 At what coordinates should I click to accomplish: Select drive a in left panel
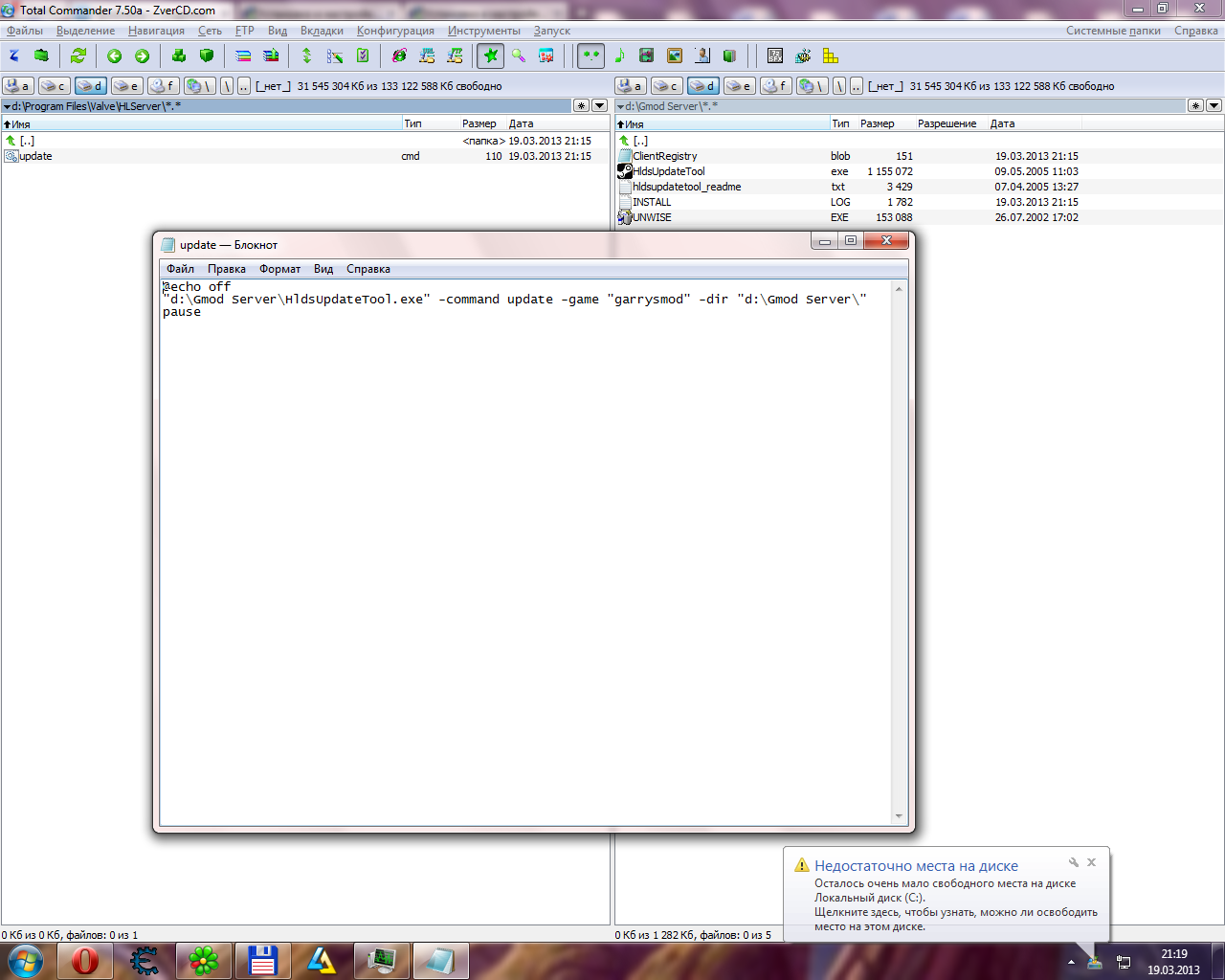click(18, 86)
